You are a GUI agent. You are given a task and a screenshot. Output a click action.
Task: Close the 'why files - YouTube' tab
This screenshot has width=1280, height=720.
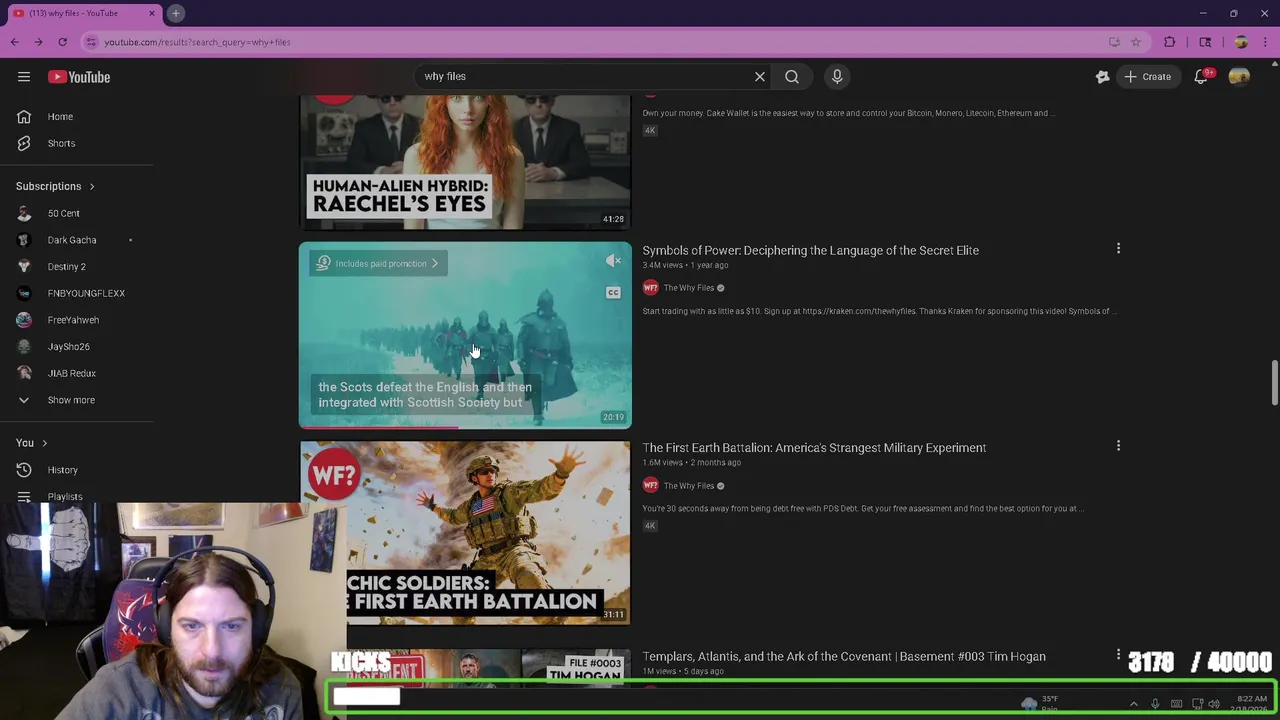152,13
